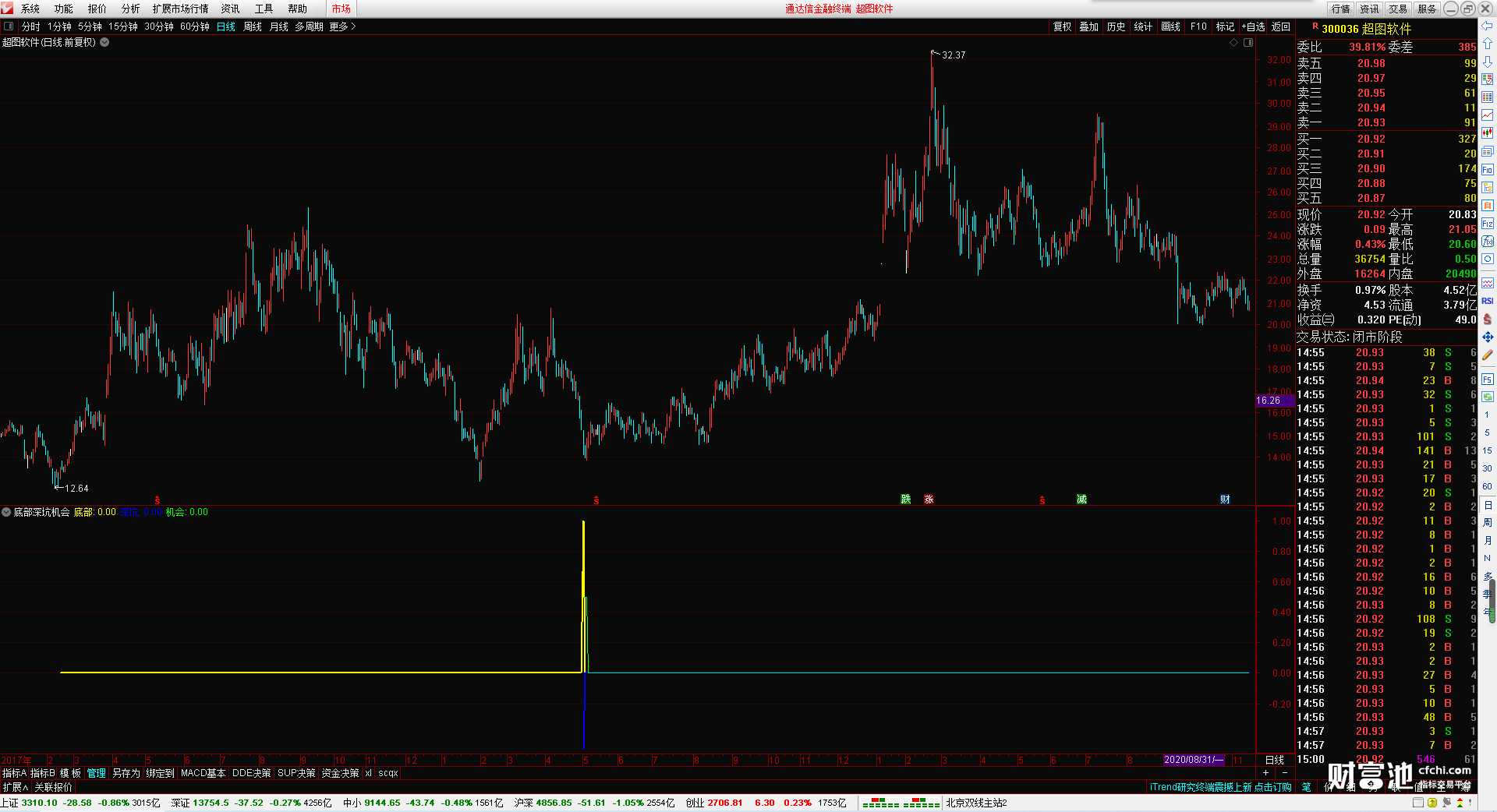Image resolution: width=1497 pixels, height=812 pixels.
Task: Click the small square icon before 分时
Action: coord(9,26)
